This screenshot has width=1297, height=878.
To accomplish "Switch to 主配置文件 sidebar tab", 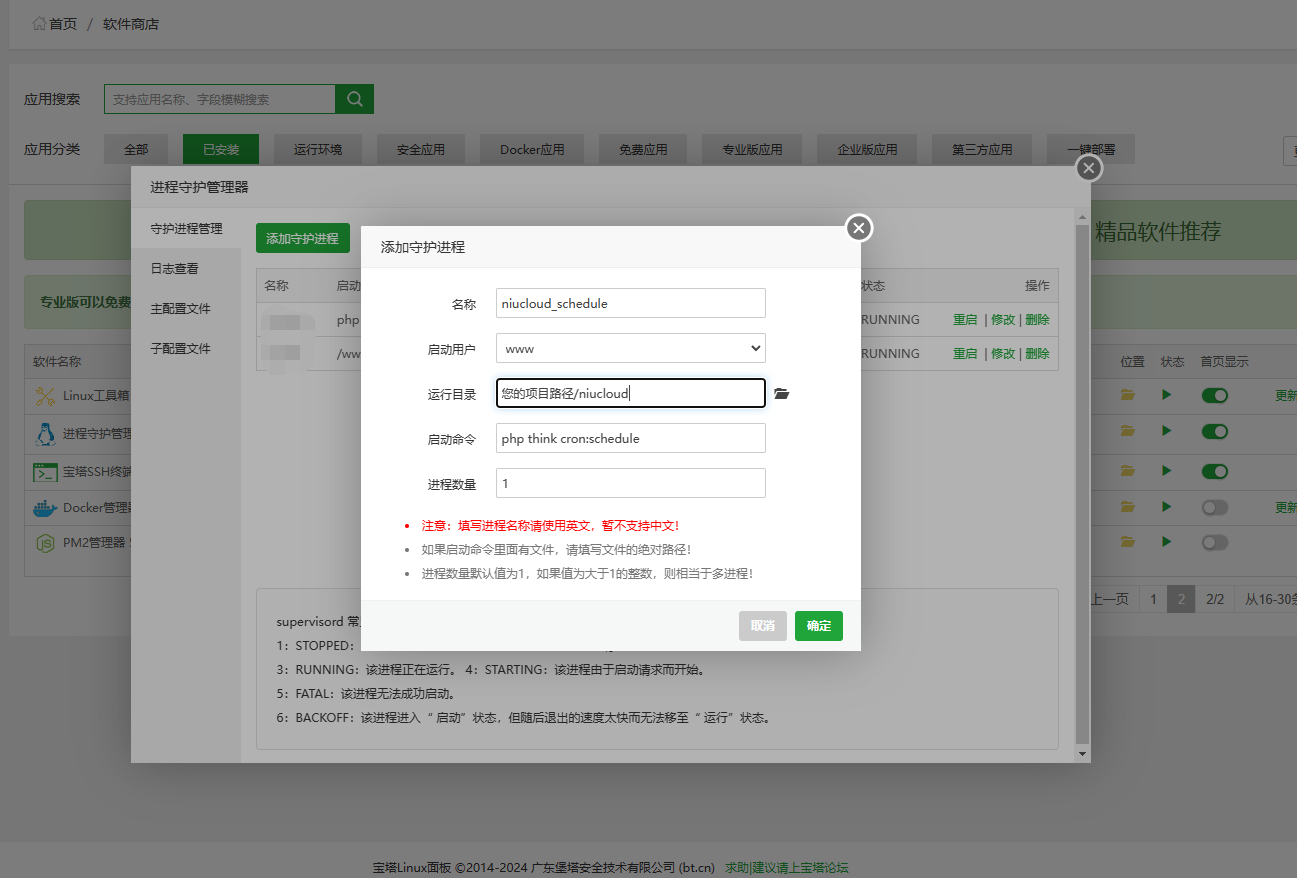I will click(180, 309).
